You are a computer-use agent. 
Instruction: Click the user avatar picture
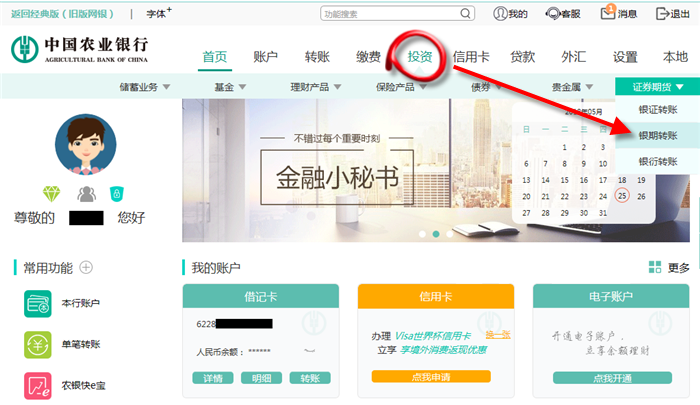pos(86,144)
